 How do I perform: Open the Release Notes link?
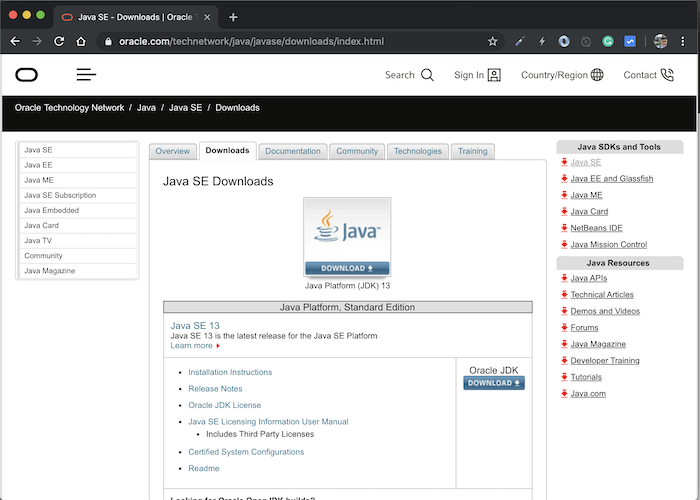click(x=215, y=389)
